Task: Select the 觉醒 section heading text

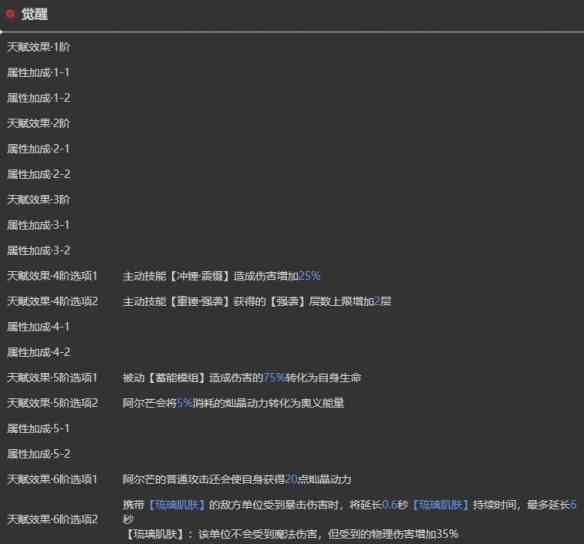Action: pyautogui.click(x=34, y=15)
